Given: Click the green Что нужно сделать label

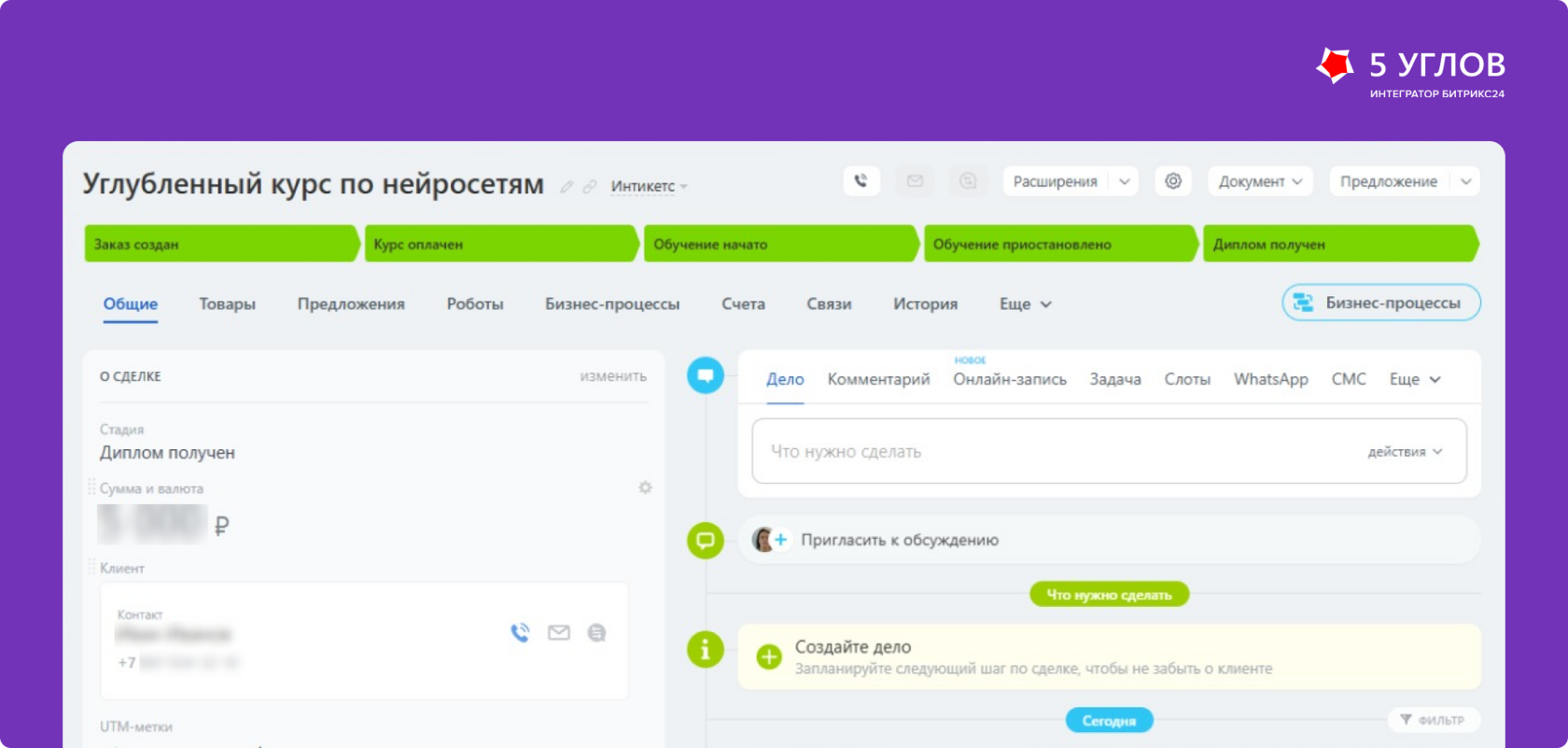Looking at the screenshot, I should point(1109,594).
